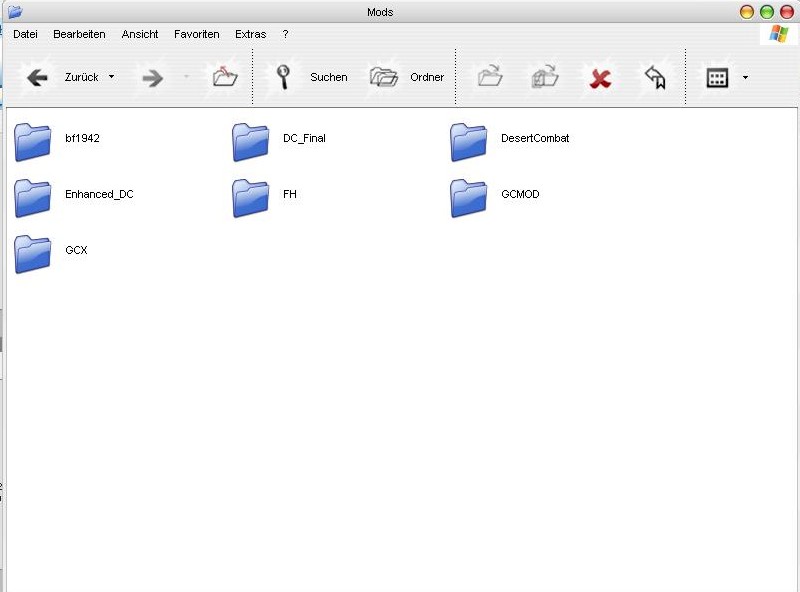Click the Forward arrow icon

(153, 78)
